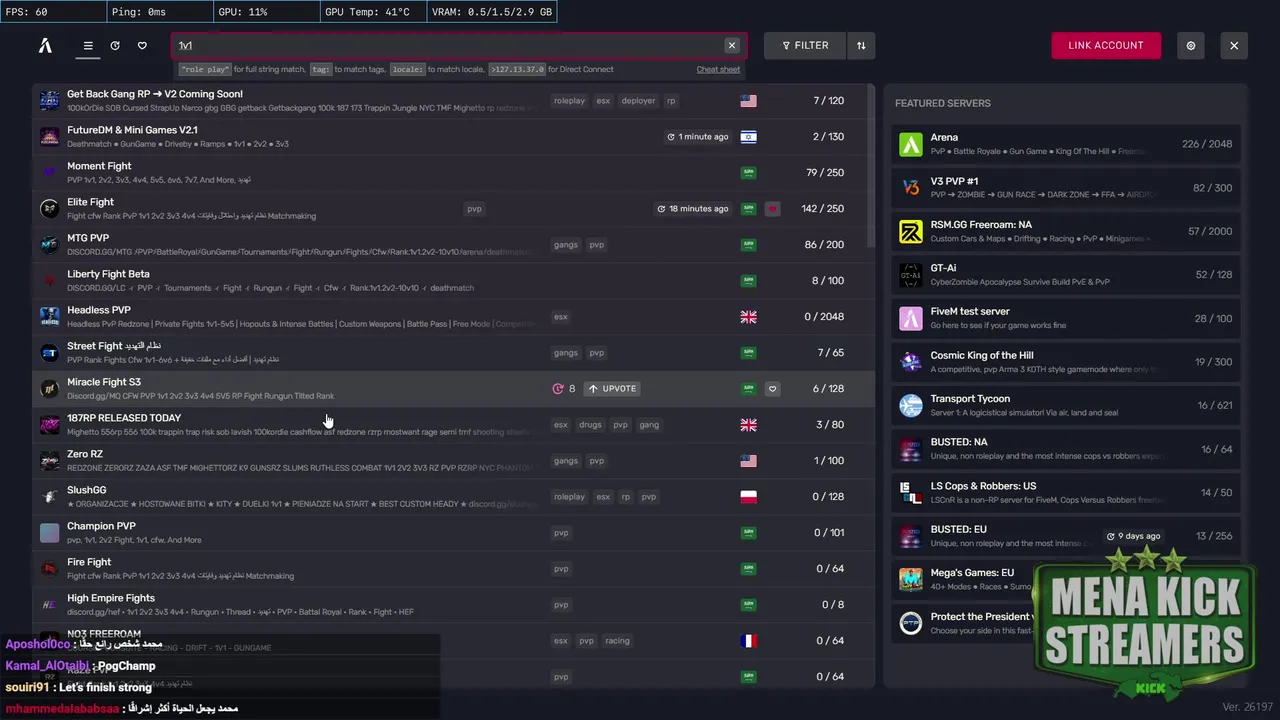
Task: Click the LINK ACCOUNT button
Action: [1106, 46]
